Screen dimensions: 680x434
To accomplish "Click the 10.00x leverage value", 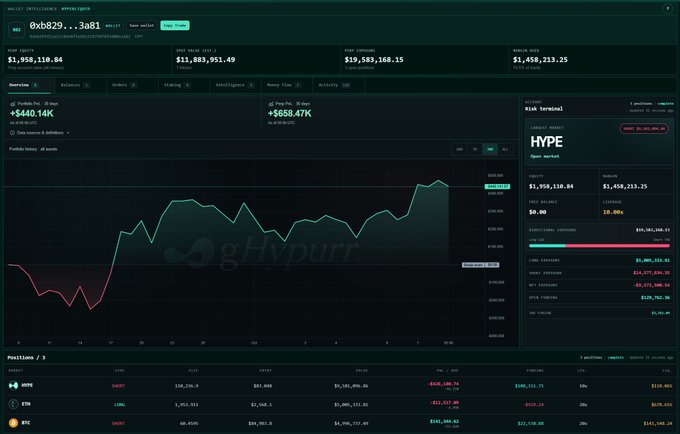I will pos(613,212).
